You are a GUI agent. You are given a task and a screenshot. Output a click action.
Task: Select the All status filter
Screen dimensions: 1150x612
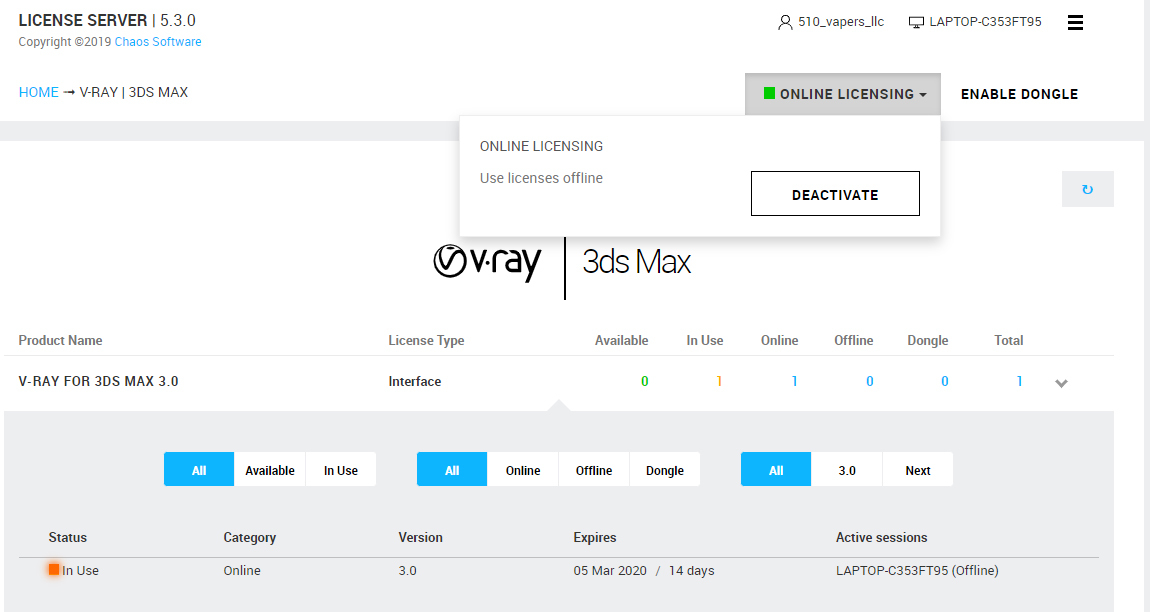(x=199, y=470)
